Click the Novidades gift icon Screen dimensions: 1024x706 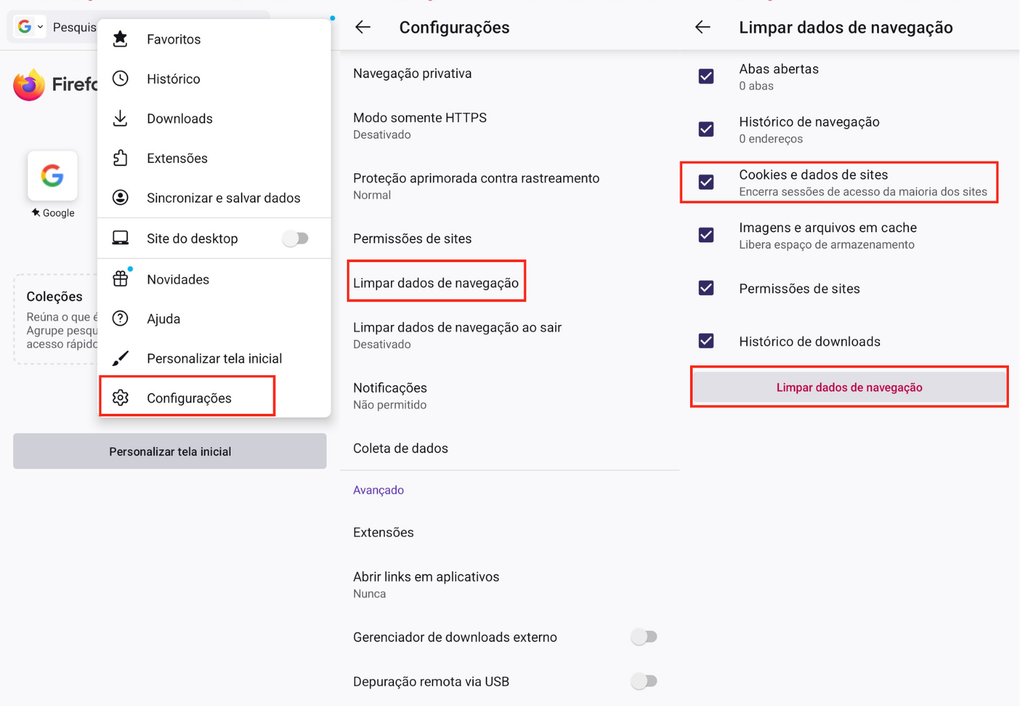(x=121, y=279)
